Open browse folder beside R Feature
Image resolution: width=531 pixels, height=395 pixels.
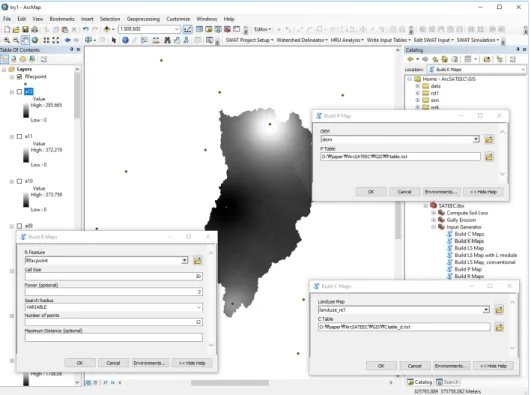pyautogui.click(x=197, y=260)
